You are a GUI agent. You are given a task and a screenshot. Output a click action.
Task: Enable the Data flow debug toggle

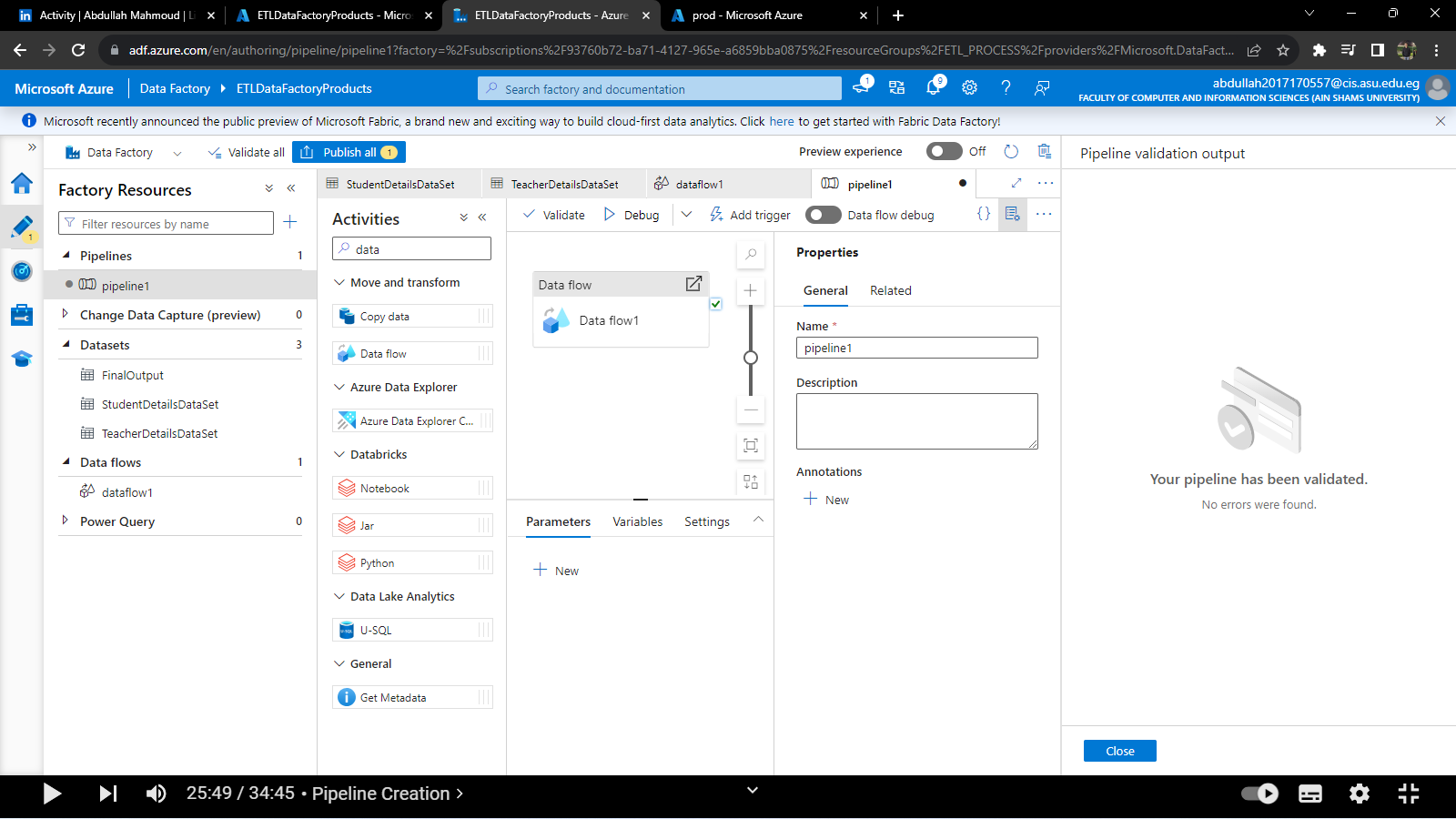click(824, 215)
